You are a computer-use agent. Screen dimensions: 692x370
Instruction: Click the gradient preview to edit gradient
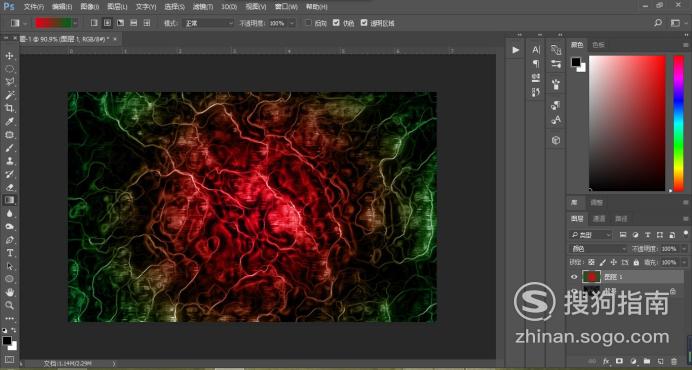[x=53, y=23]
